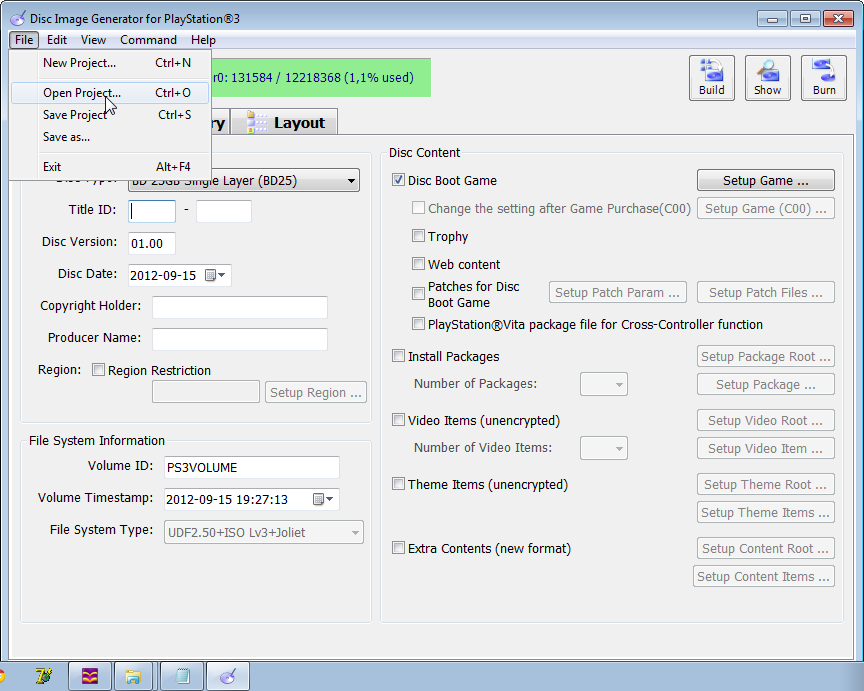The height and width of the screenshot is (691, 864).
Task: Click Setup Content Root ... button
Action: (765, 548)
